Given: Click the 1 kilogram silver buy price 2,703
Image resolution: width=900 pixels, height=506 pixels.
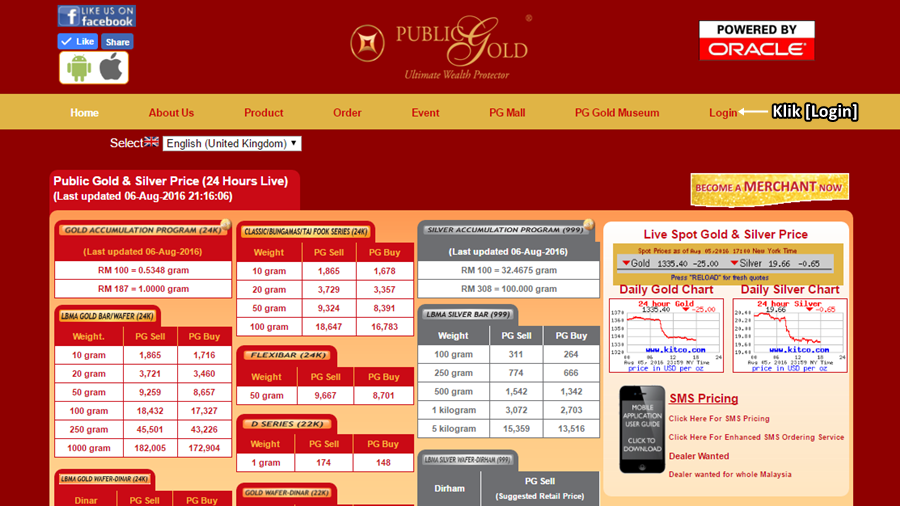Looking at the screenshot, I should tap(571, 410).
